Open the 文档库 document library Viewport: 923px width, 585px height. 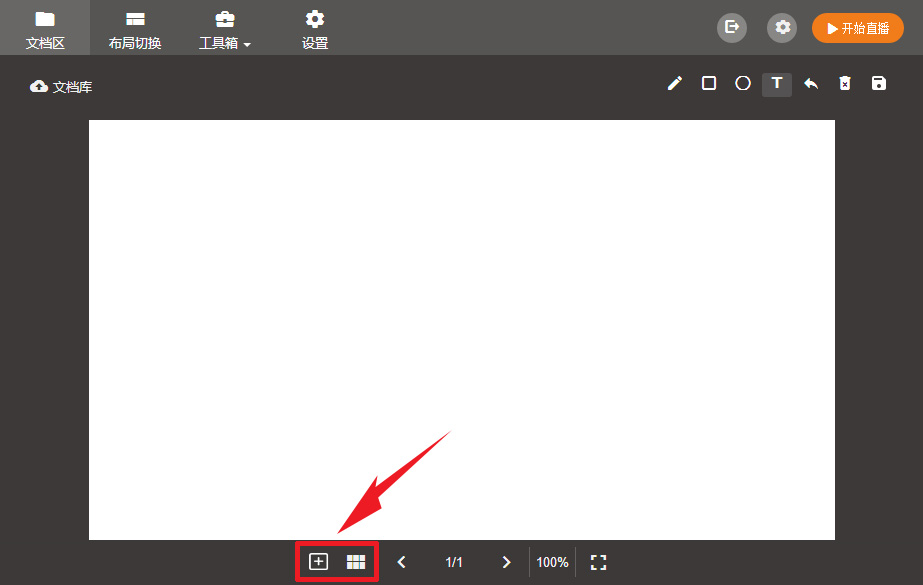[62, 87]
